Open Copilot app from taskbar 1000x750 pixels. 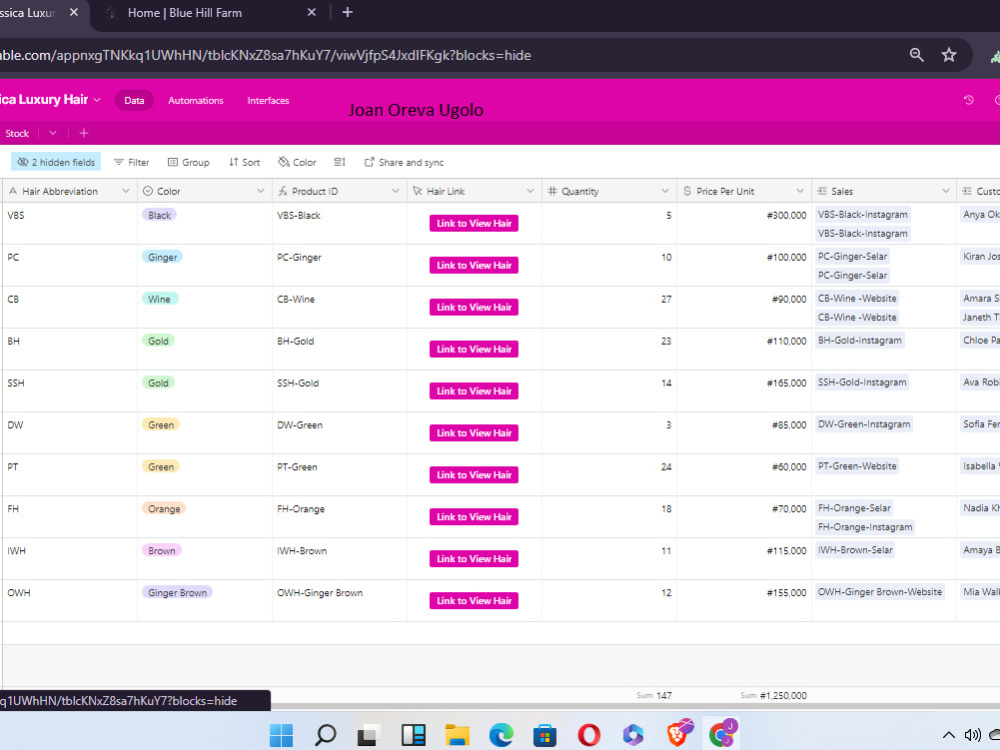pos(633,735)
